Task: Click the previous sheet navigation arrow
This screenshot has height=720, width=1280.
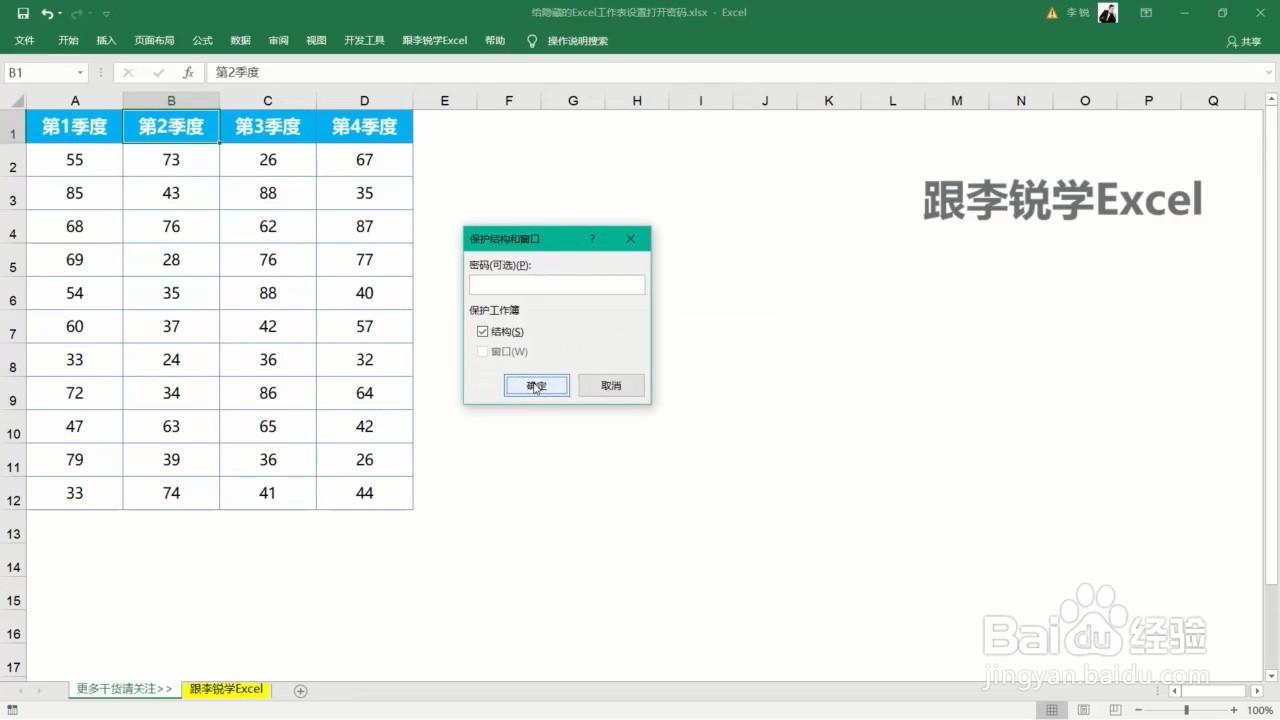Action: [x=20, y=691]
